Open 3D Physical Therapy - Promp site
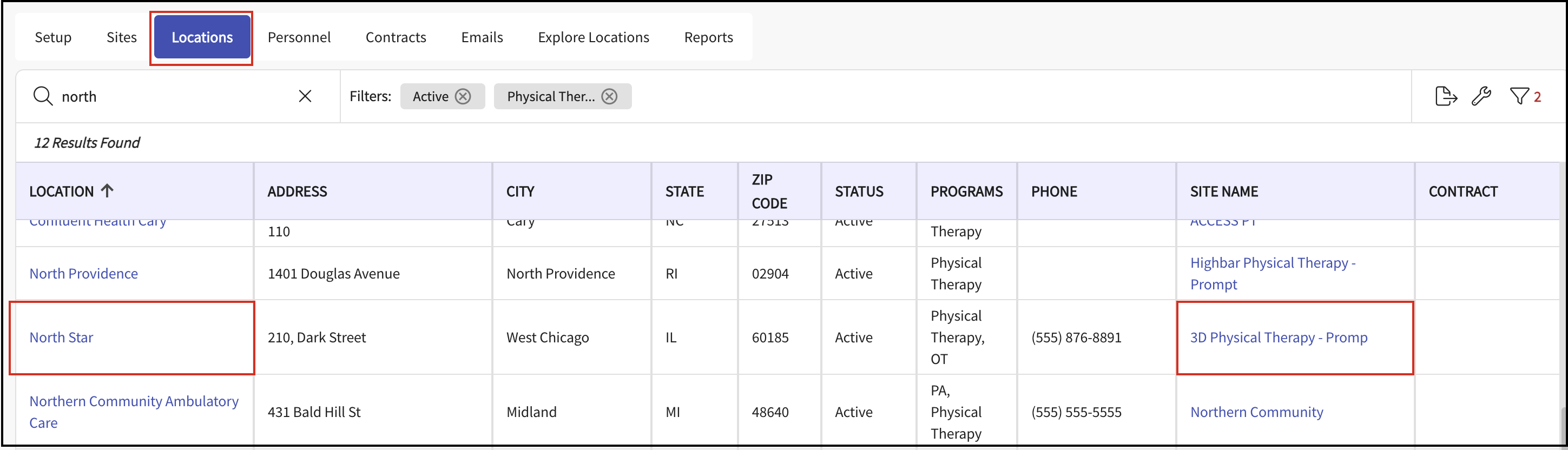1568x450 pixels. click(1278, 337)
